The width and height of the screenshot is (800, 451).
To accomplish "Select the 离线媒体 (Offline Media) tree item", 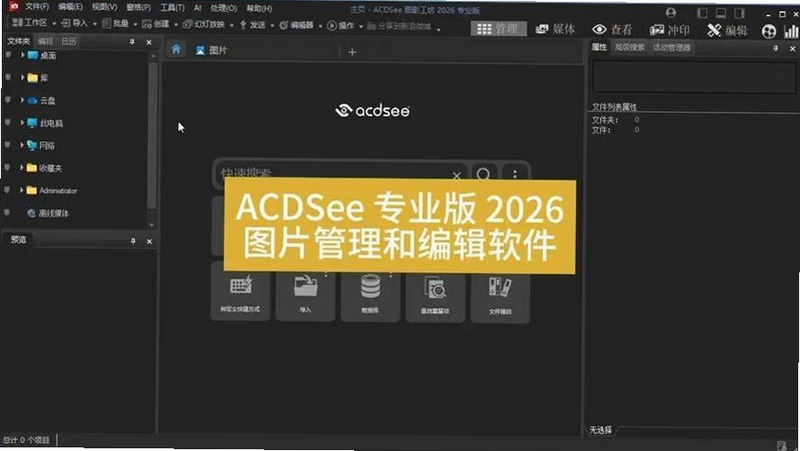I will tap(48, 213).
